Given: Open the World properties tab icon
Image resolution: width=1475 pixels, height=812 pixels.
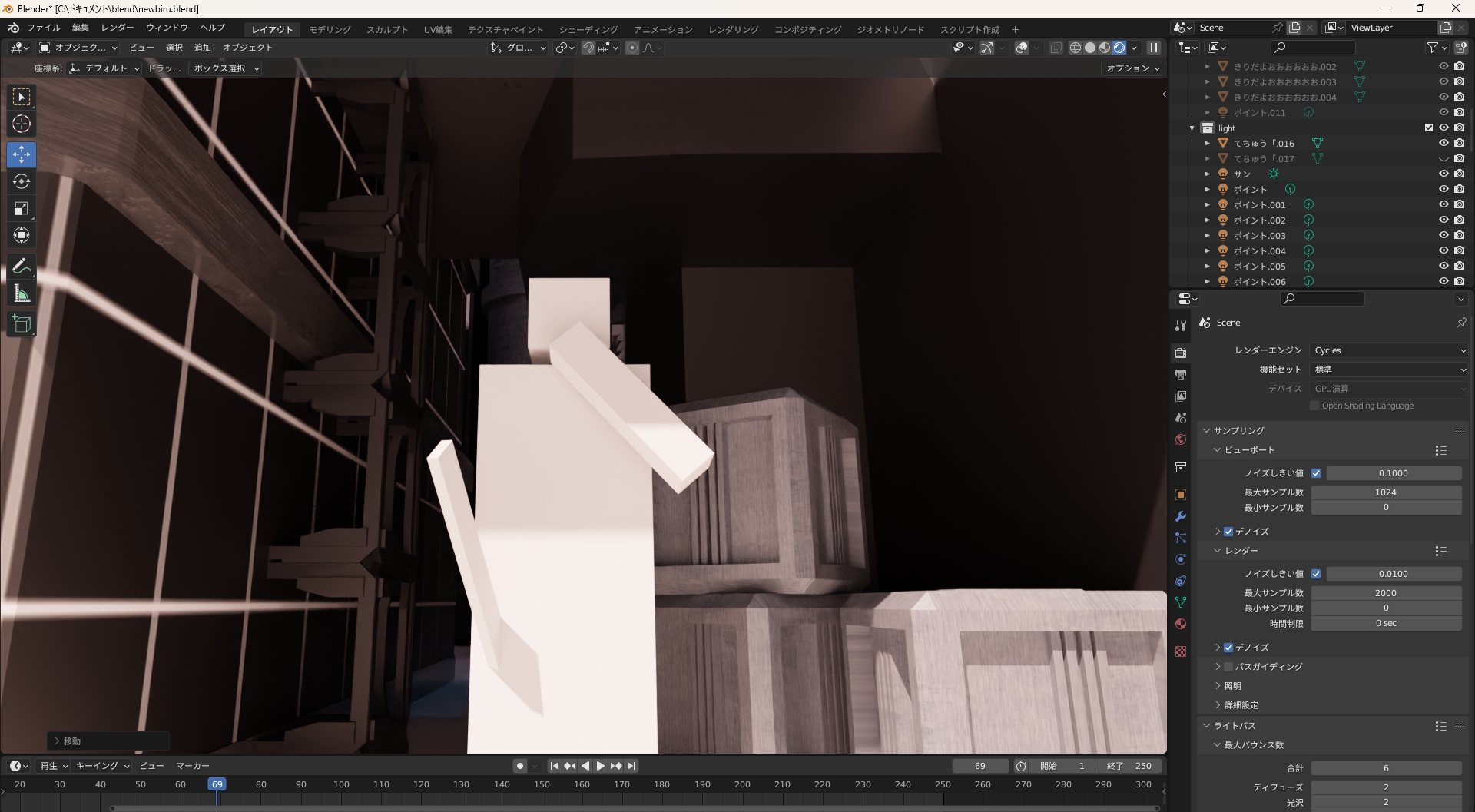Looking at the screenshot, I should 1181,439.
